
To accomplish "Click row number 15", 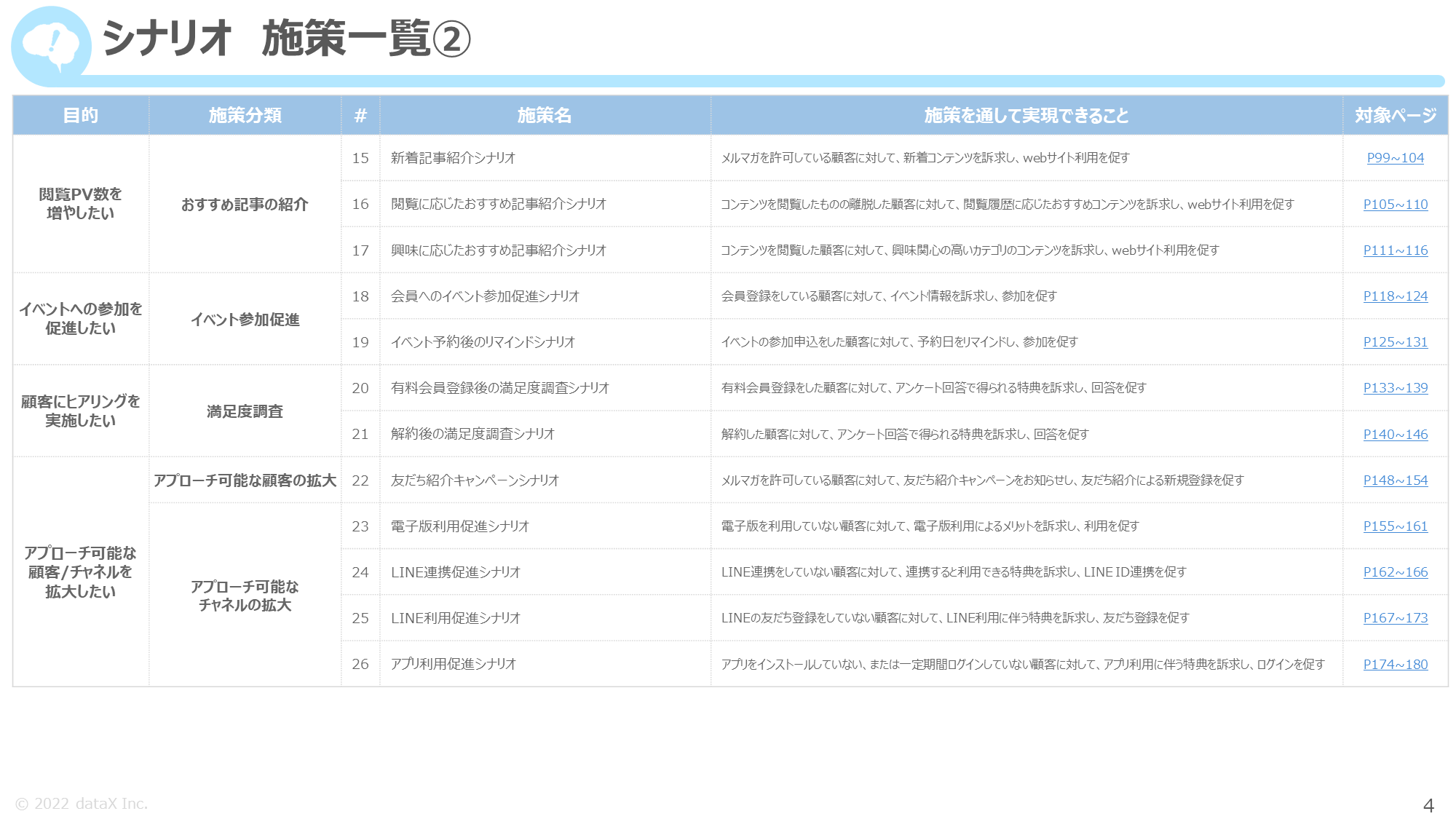I will [360, 158].
